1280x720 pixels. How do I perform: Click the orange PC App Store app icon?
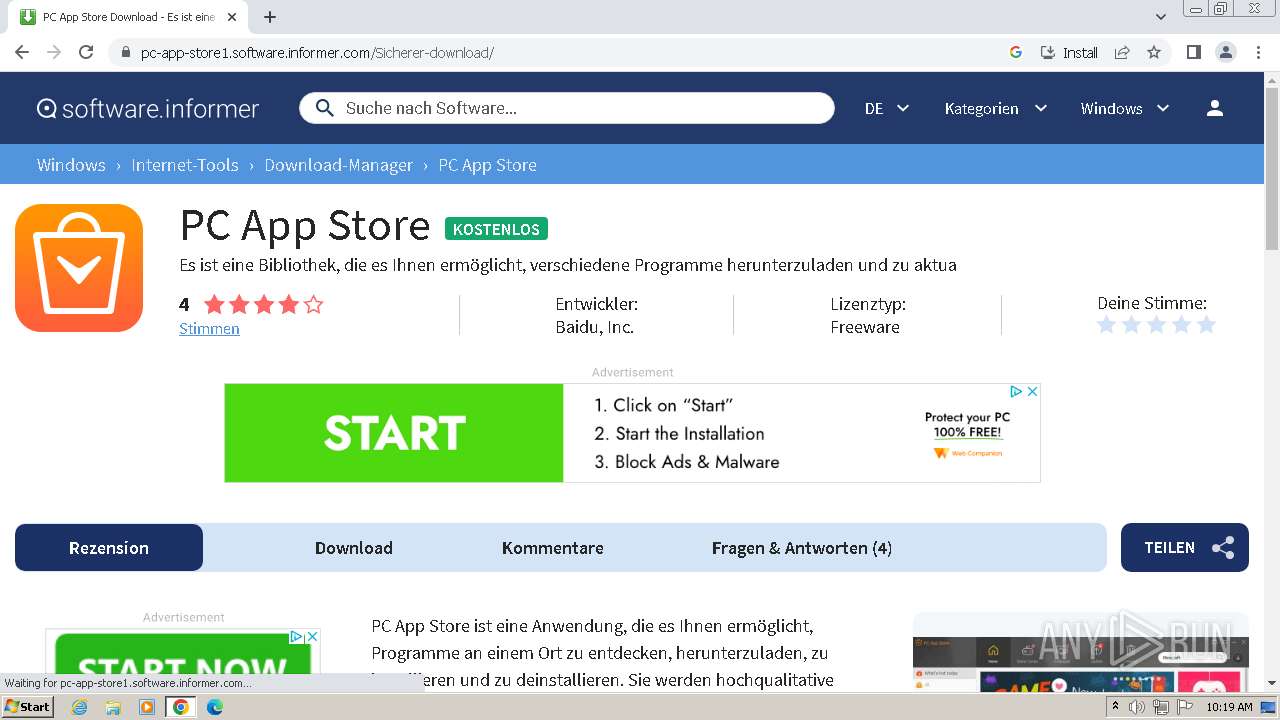pyautogui.click(x=79, y=268)
